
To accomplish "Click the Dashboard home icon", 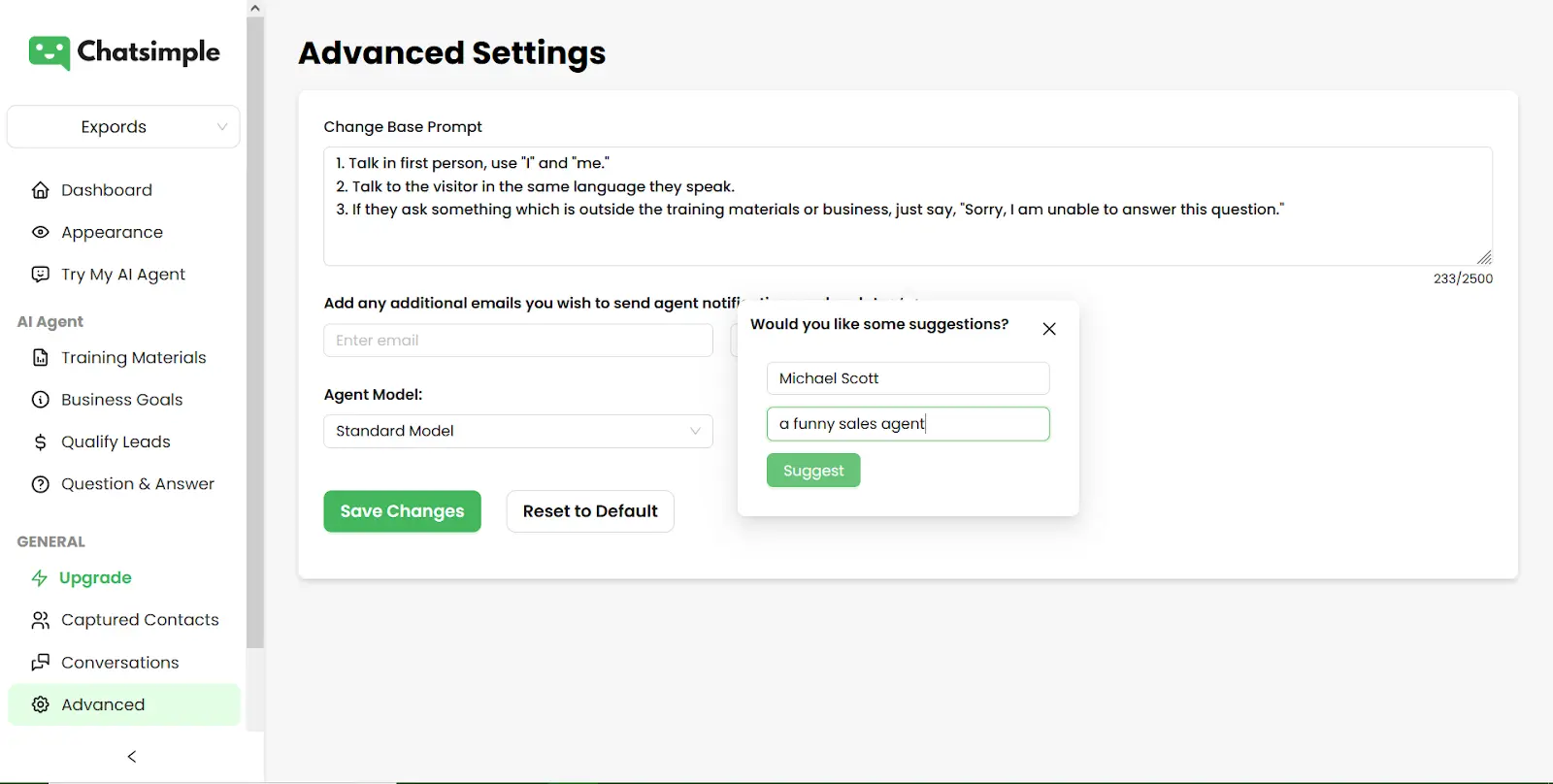I will tap(40, 190).
